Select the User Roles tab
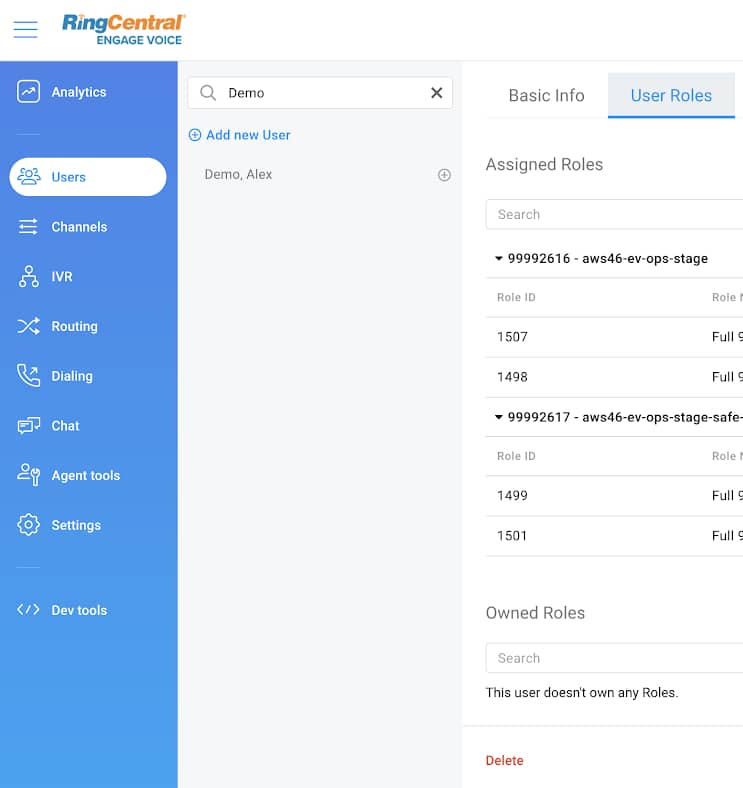Screen dimensions: 743x788 671,95
